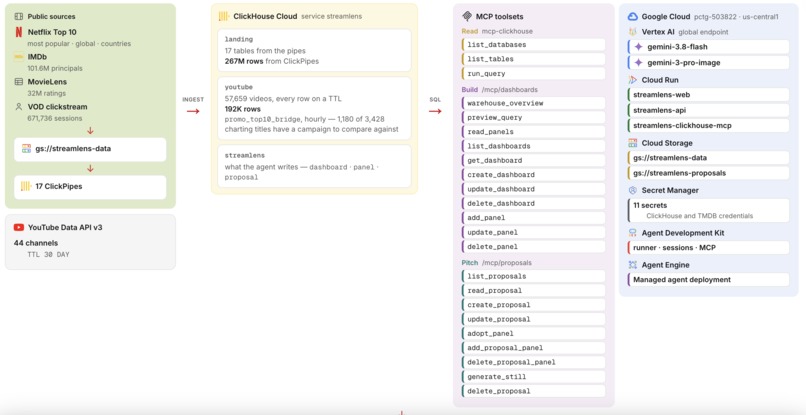Screen dimensions: 806x415
Task: Click the delete_dashboard tool row
Action: (534, 204)
